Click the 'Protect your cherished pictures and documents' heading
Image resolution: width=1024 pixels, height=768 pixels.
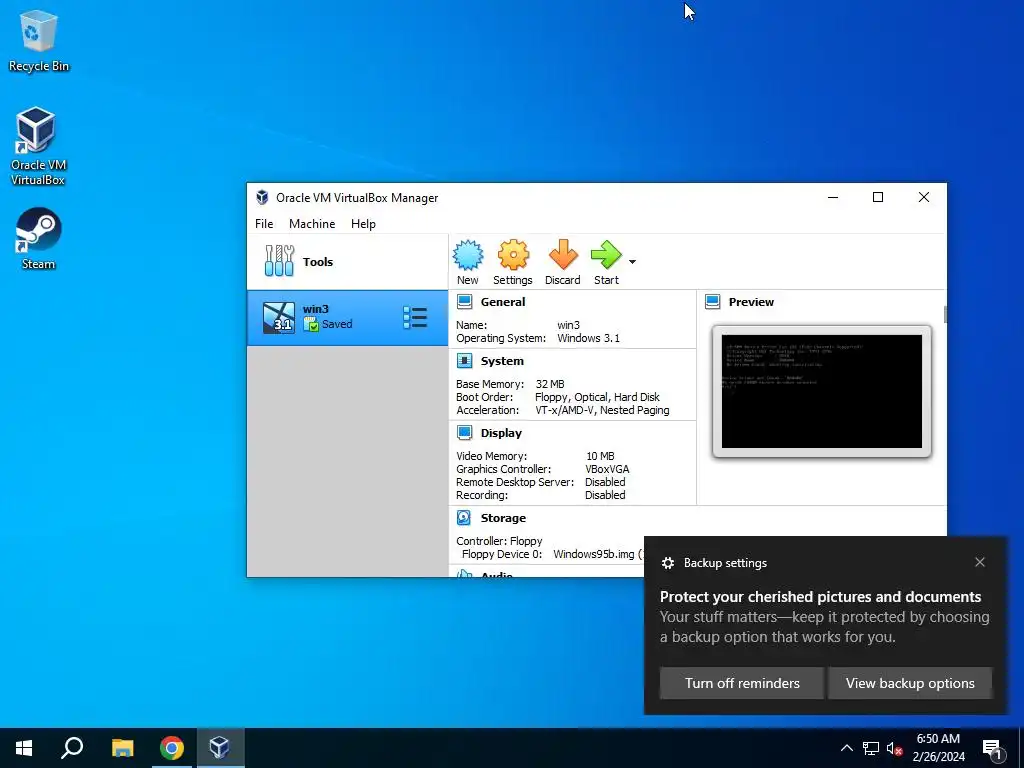[x=820, y=597]
